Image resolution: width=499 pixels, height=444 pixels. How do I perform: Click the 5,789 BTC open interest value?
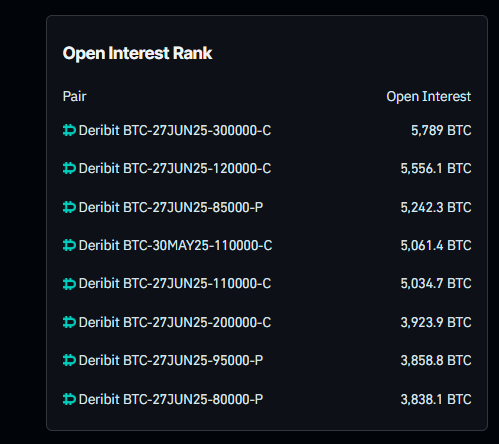[x=441, y=130]
